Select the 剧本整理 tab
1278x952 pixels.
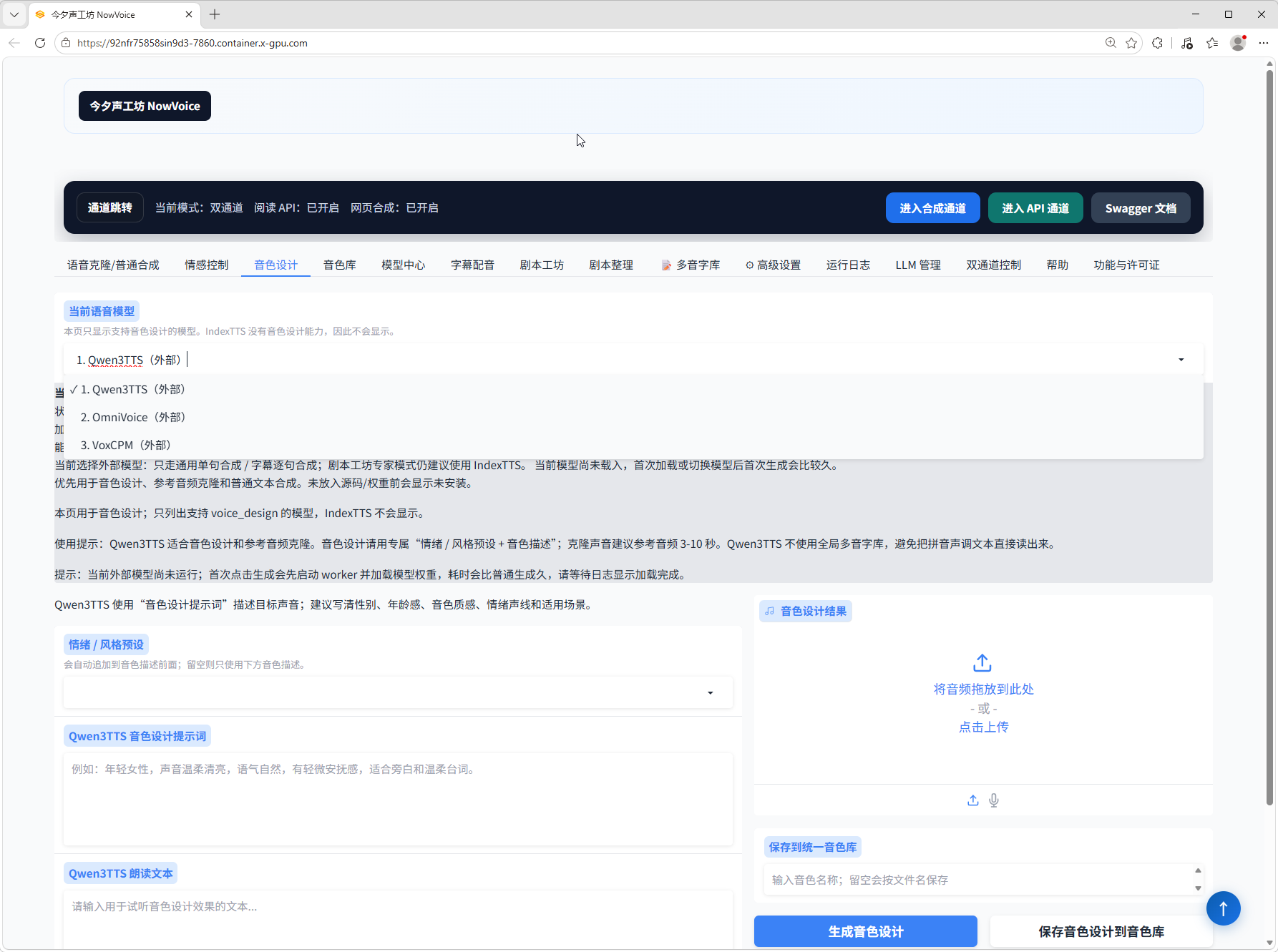[611, 265]
